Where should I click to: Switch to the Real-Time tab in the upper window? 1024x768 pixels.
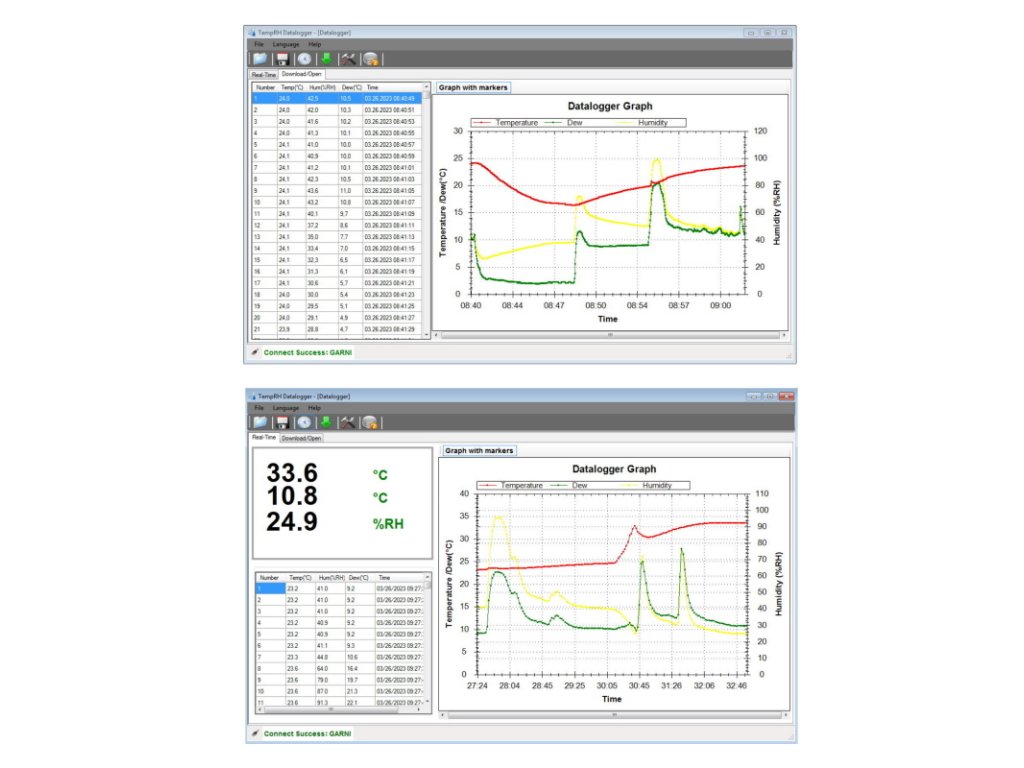pyautogui.click(x=264, y=74)
